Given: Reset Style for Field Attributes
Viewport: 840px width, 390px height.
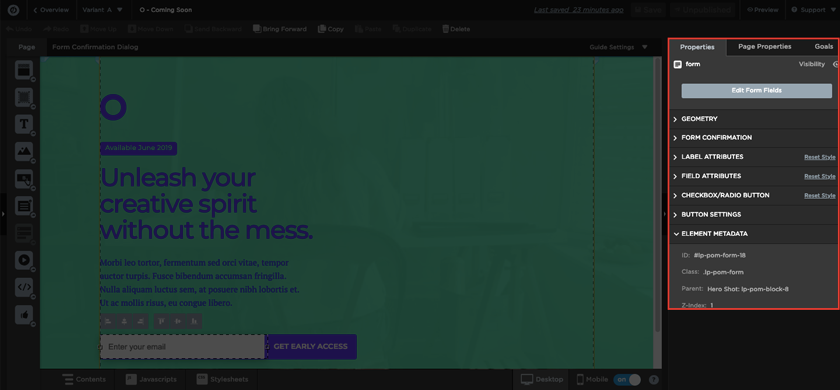Looking at the screenshot, I should [820, 176].
